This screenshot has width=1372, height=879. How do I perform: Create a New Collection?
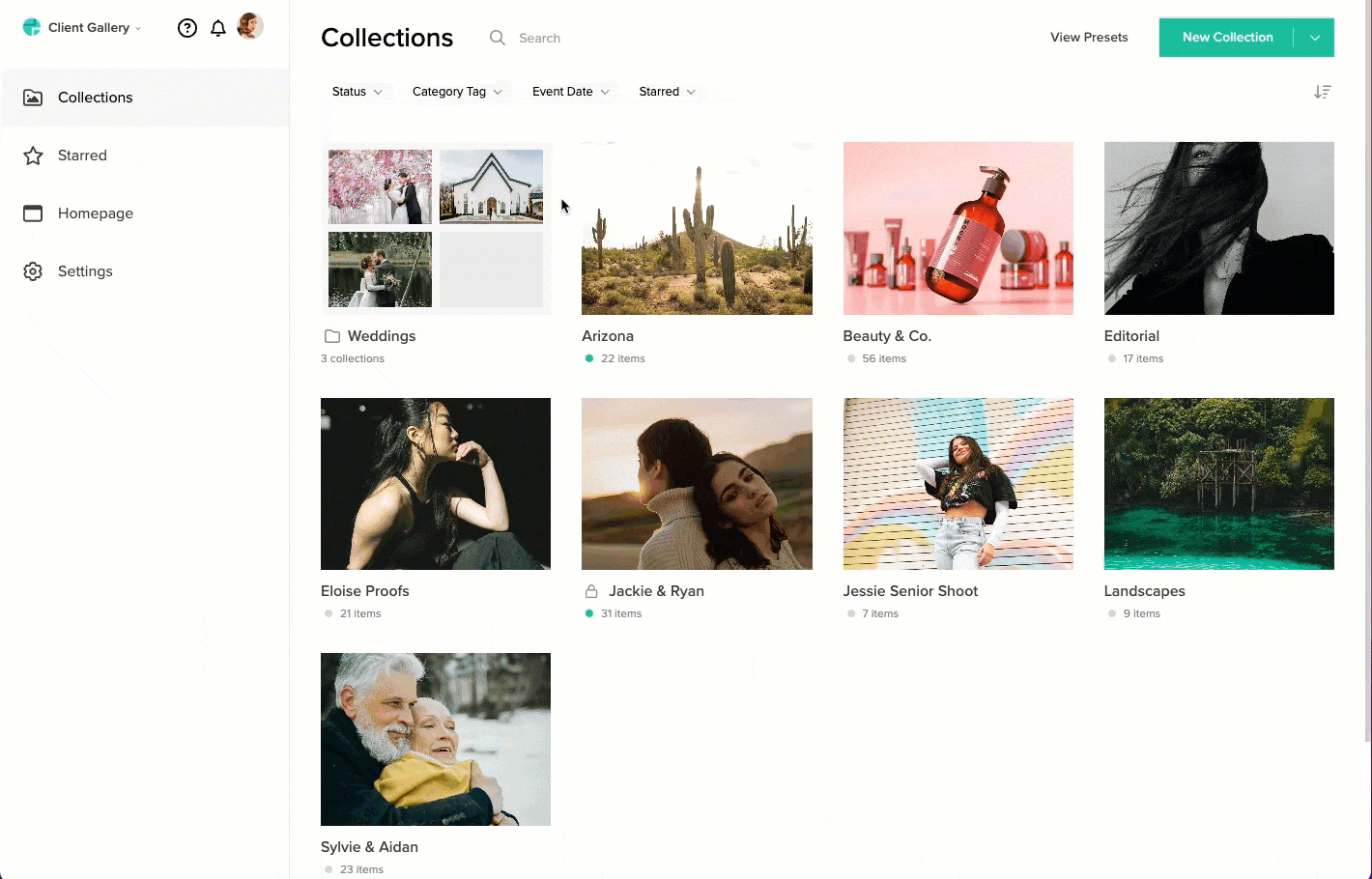[1227, 37]
